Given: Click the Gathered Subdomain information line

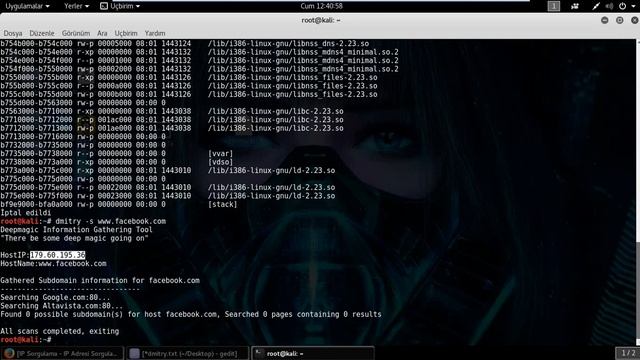Looking at the screenshot, I should (x=100, y=280).
